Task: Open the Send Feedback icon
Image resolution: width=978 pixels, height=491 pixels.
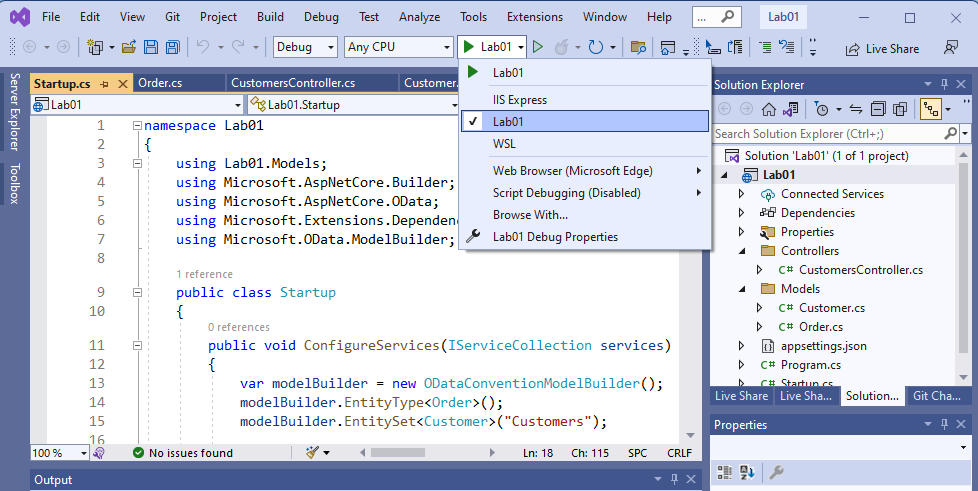Action: (x=951, y=47)
